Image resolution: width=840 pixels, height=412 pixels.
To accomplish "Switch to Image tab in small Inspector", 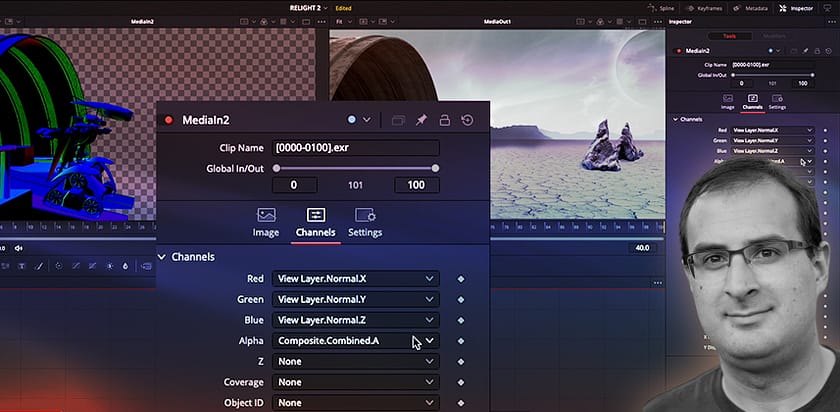I will point(728,101).
